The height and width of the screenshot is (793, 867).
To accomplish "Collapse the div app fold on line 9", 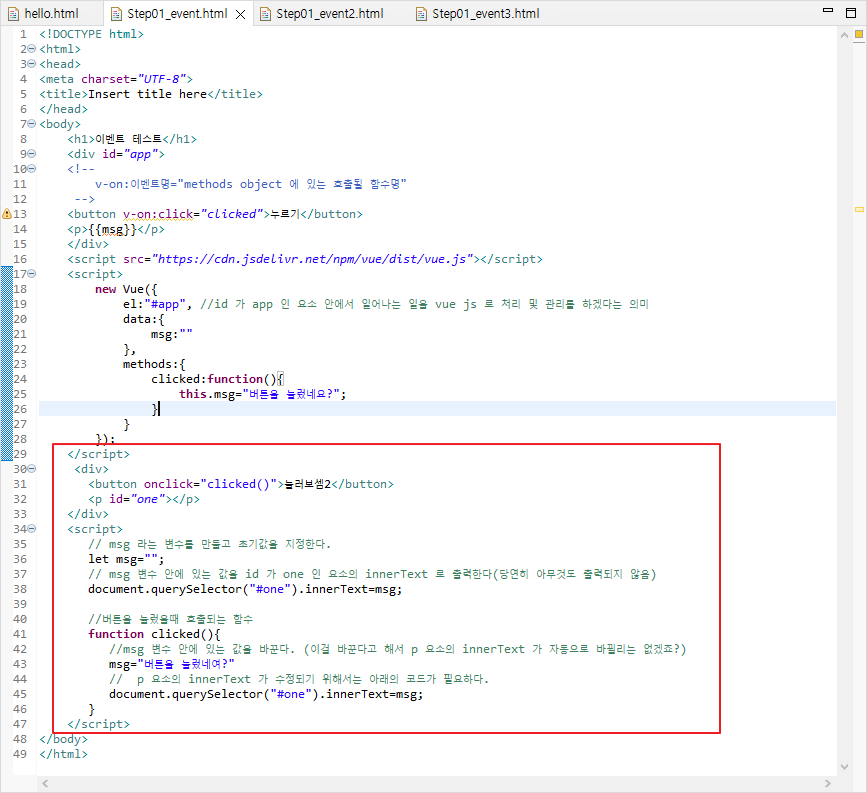I will [32, 153].
